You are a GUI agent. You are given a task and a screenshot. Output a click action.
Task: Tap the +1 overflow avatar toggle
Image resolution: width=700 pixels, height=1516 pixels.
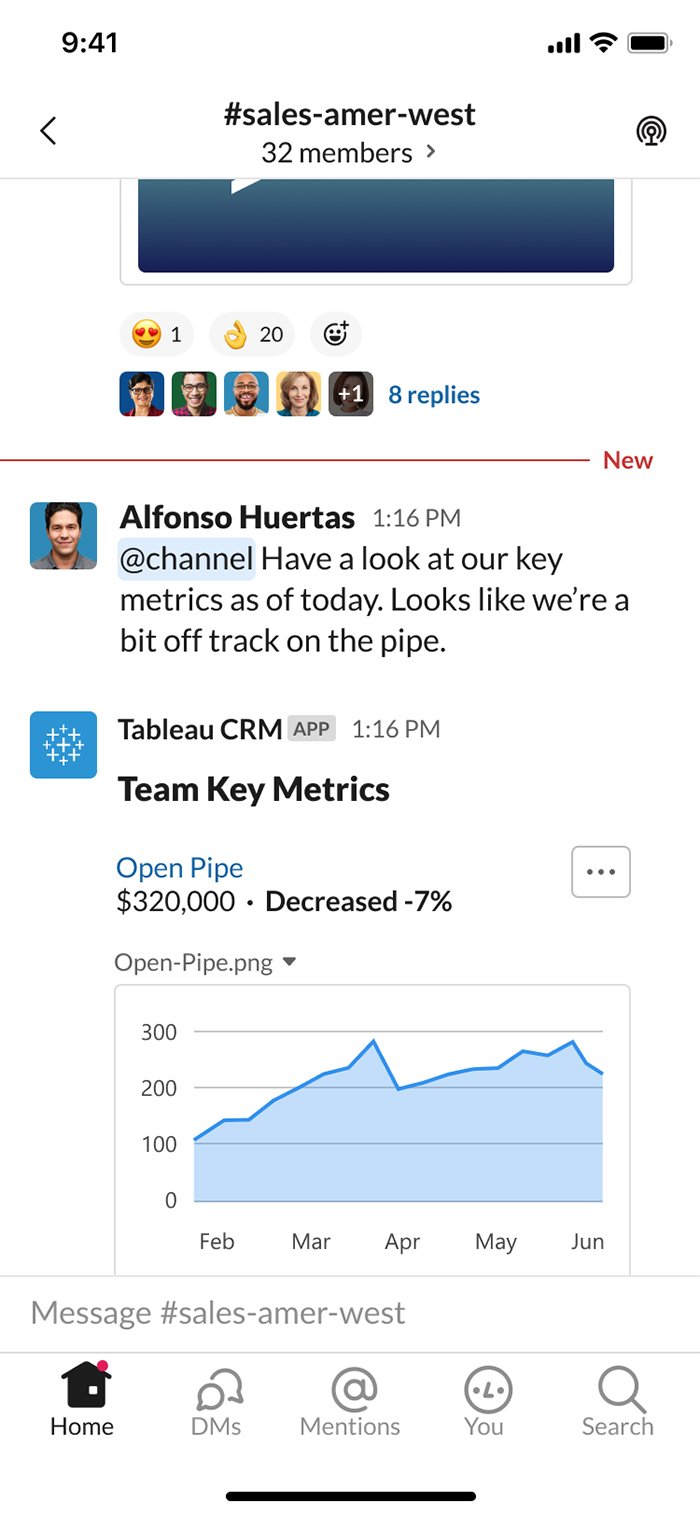(350, 394)
